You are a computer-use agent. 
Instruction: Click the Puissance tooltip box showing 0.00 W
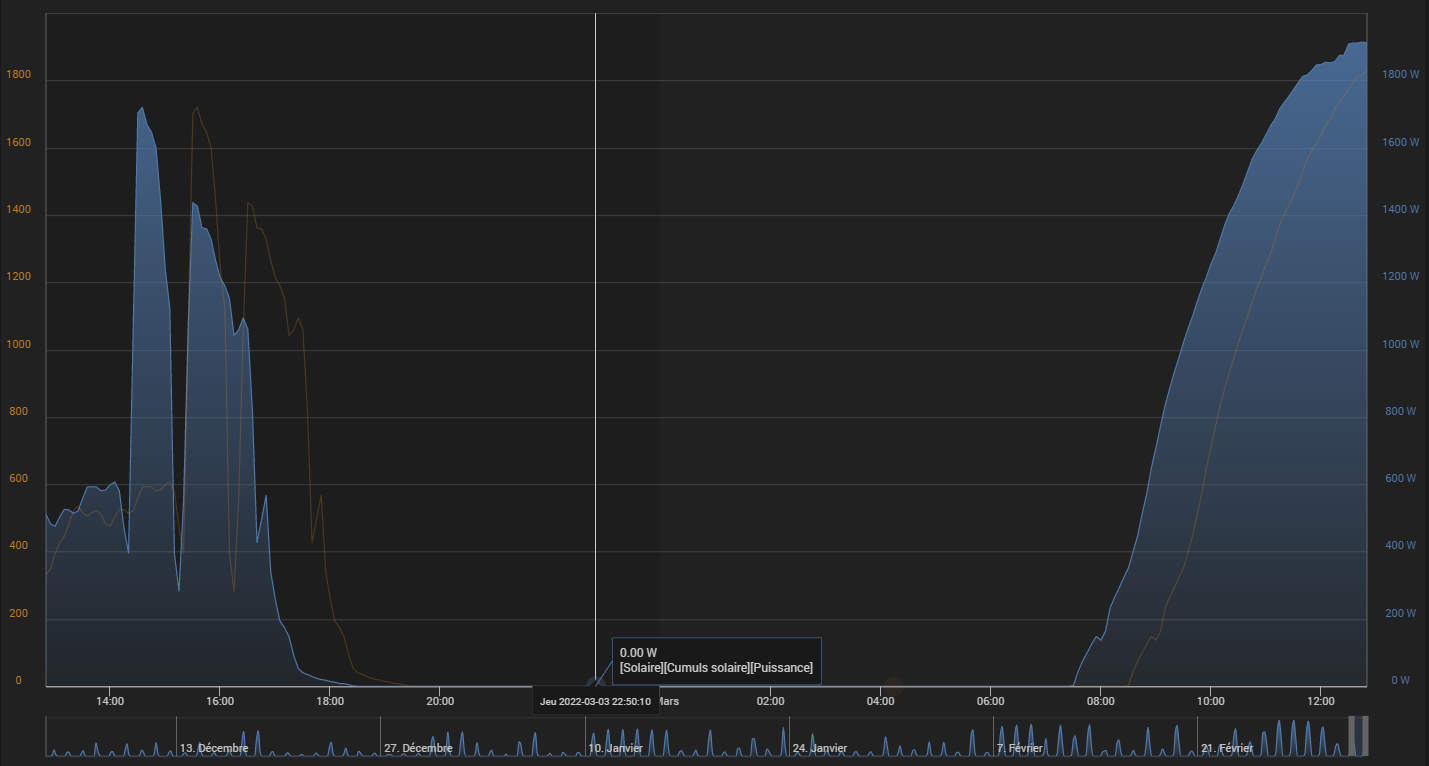click(x=716, y=661)
